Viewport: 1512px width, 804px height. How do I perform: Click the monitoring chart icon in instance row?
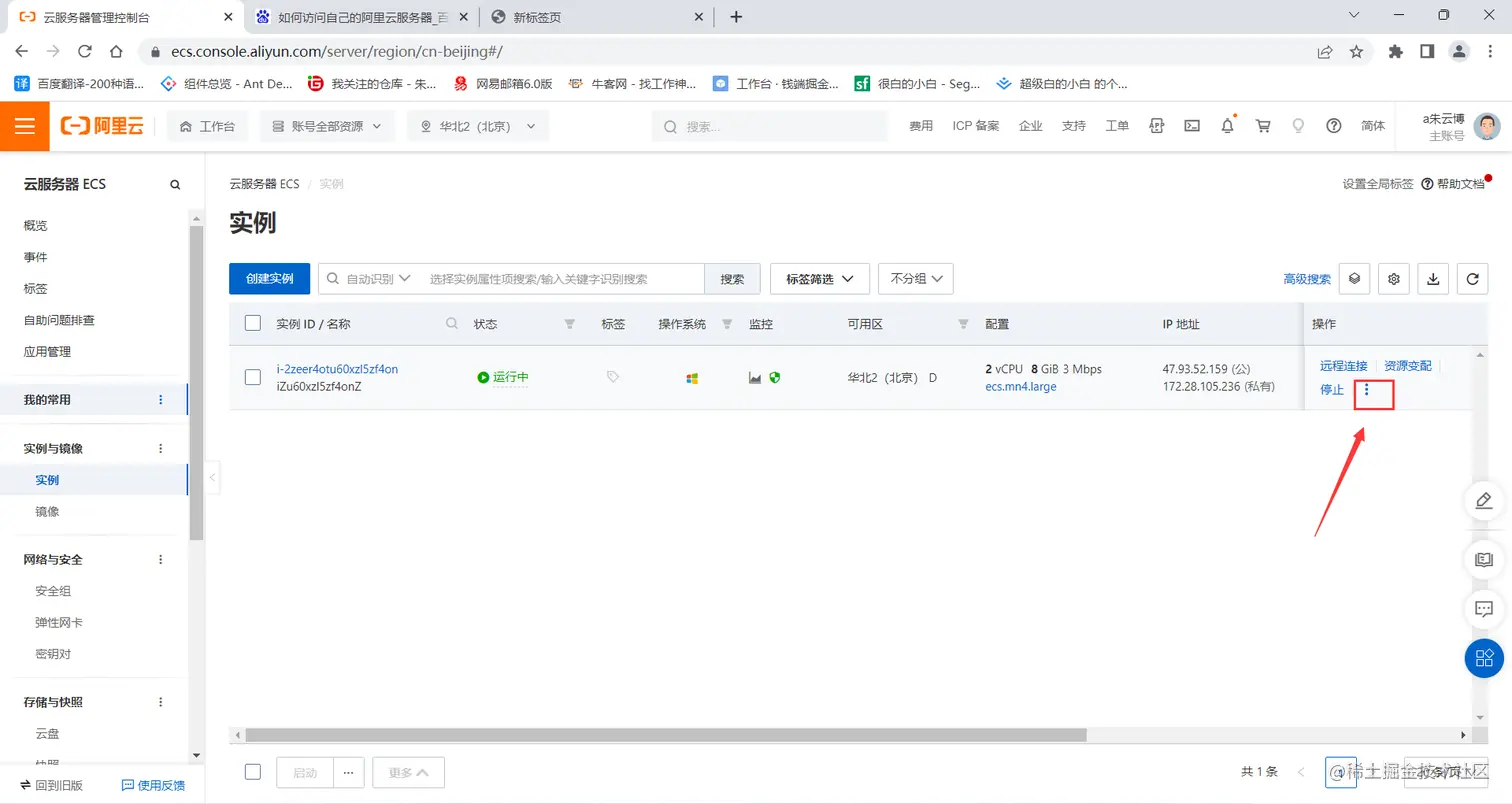click(755, 378)
